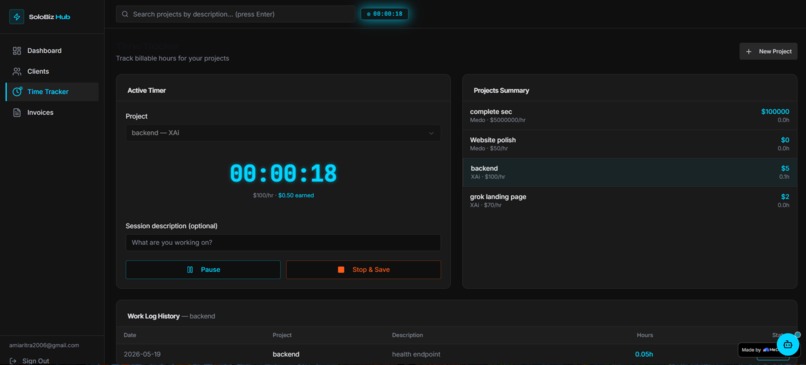Select the 'grok landing page' project row

click(630, 200)
